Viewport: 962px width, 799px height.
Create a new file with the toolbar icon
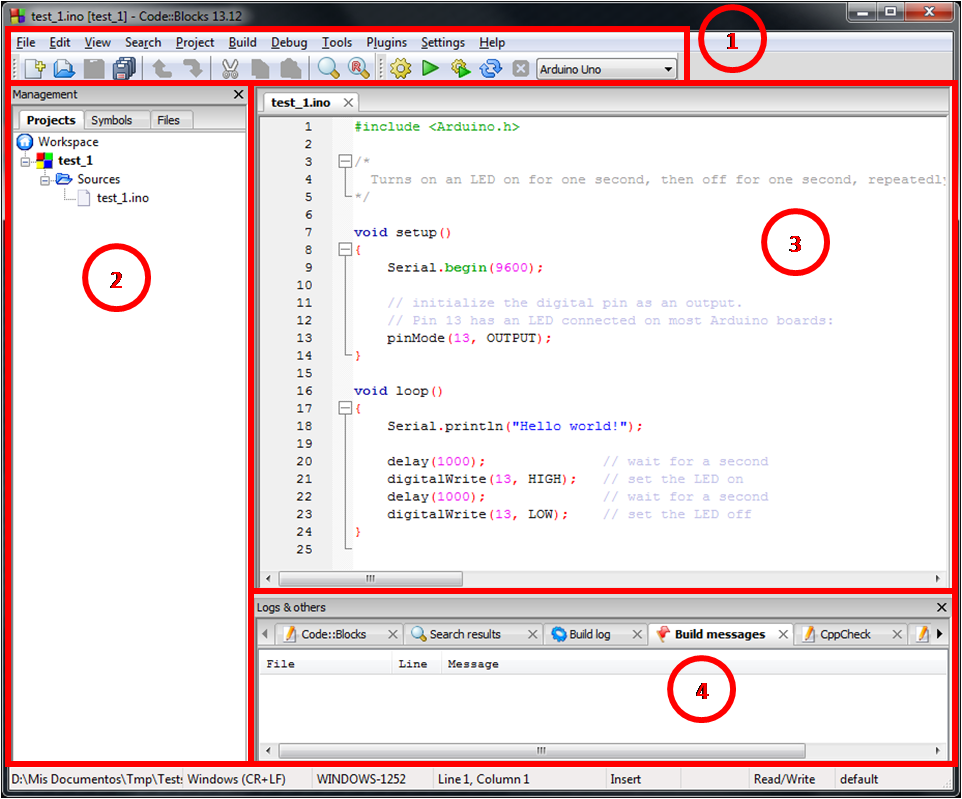tap(36, 68)
